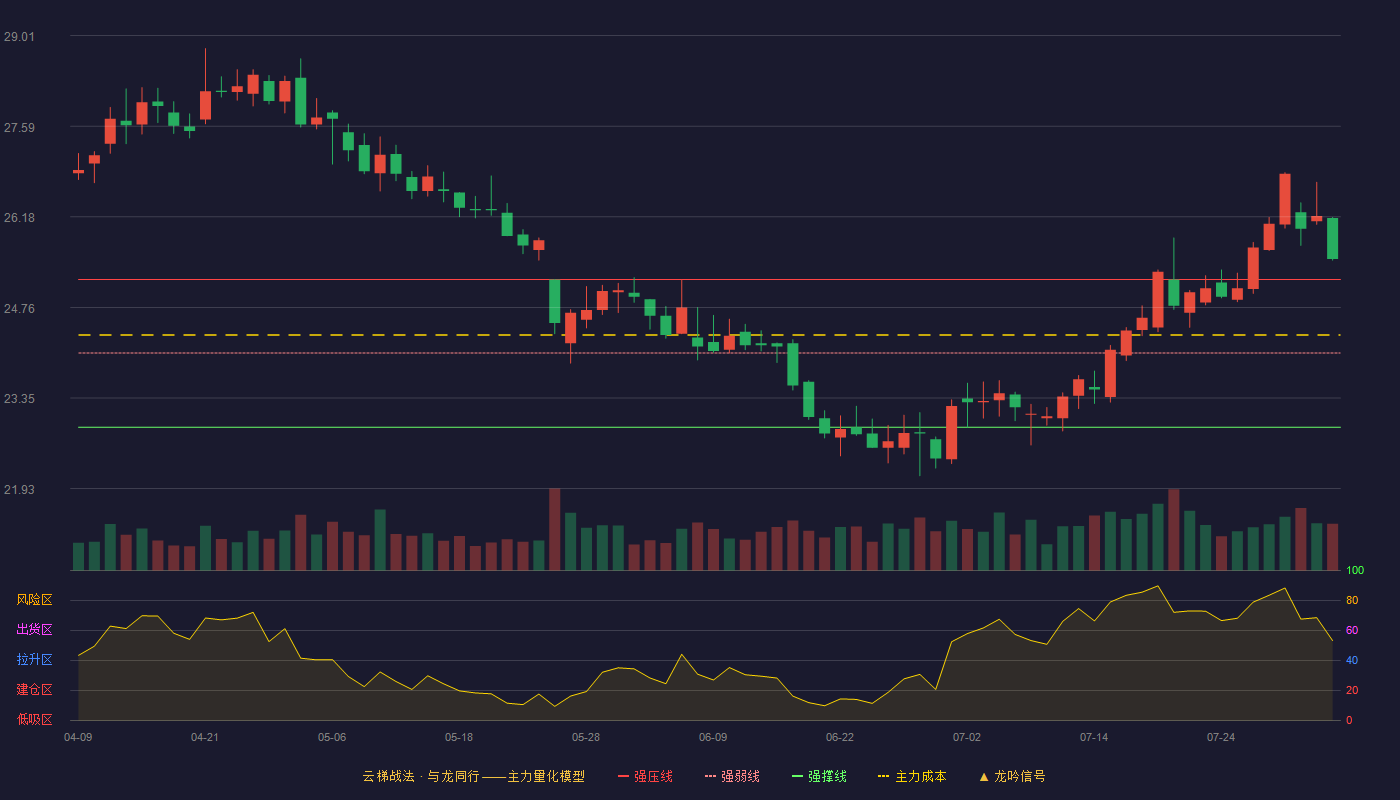
Task: Click the 05-28 date label
Action: tap(586, 737)
